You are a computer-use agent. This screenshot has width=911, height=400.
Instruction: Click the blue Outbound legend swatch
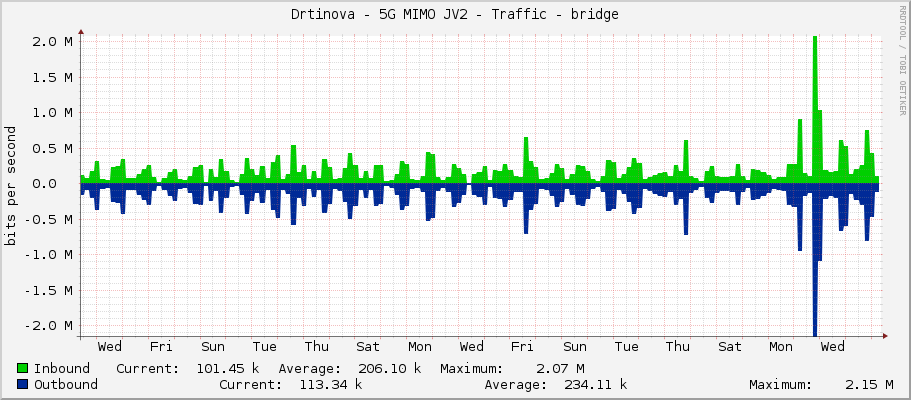click(23, 384)
